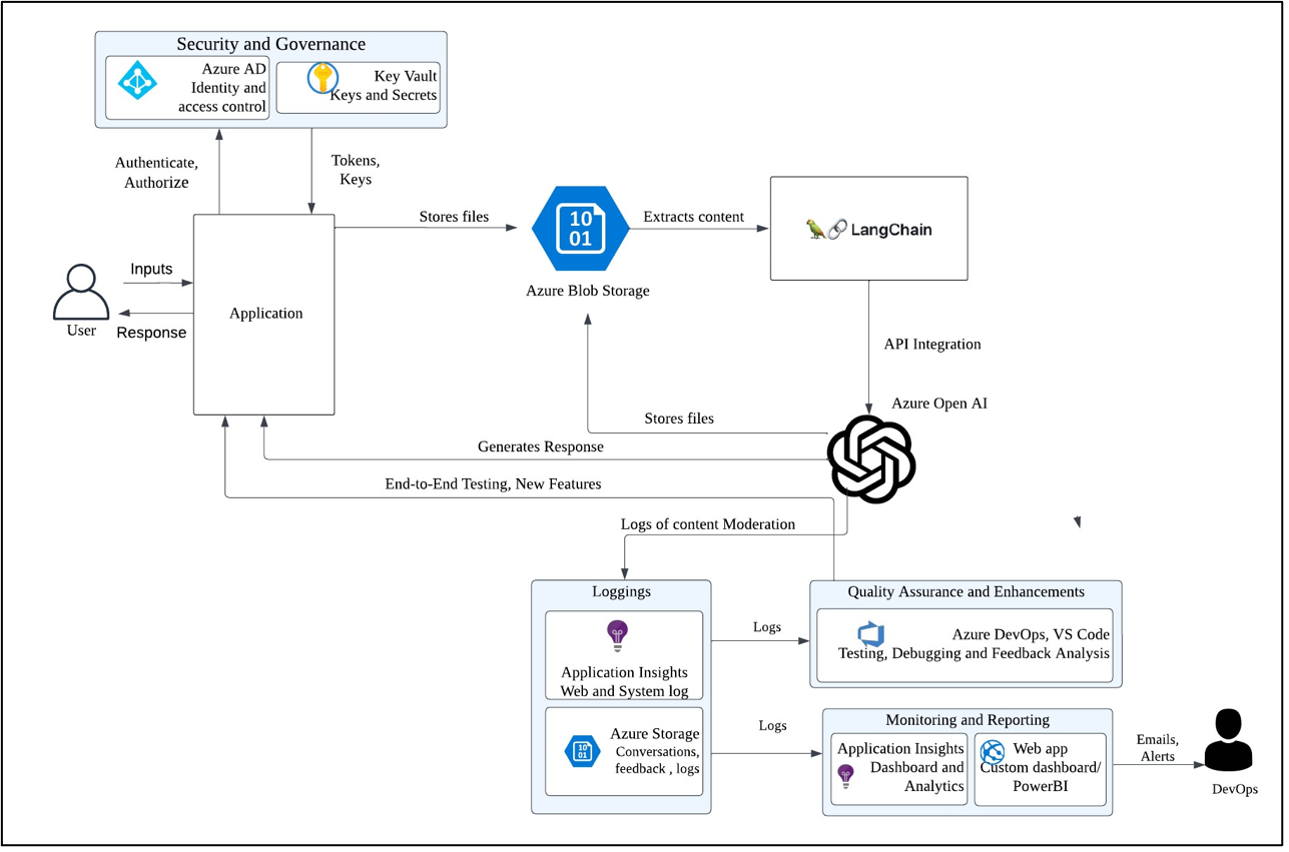This screenshot has width=1289, height=852.
Task: Click the User person outline icon
Action: tap(82, 292)
